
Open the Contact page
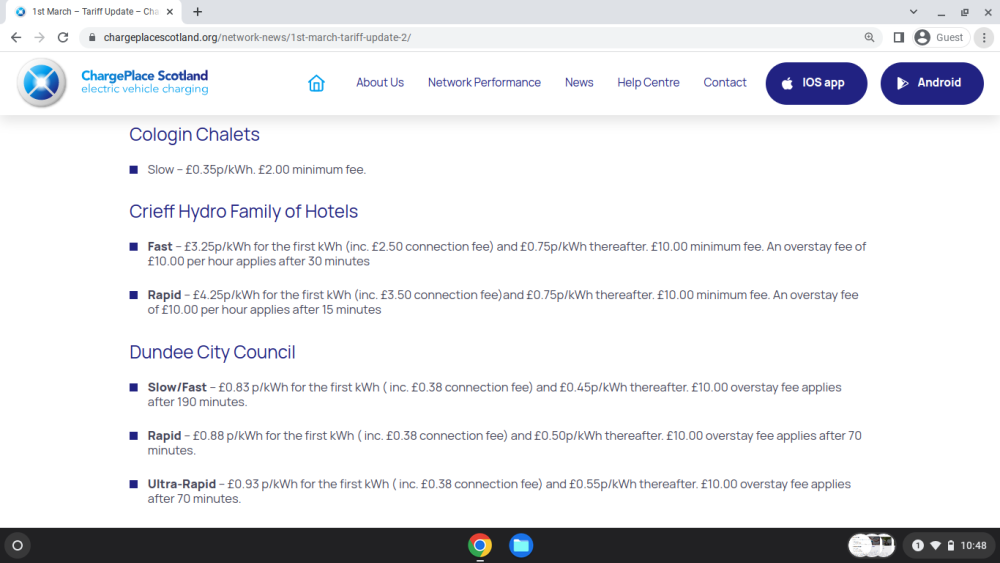point(724,82)
